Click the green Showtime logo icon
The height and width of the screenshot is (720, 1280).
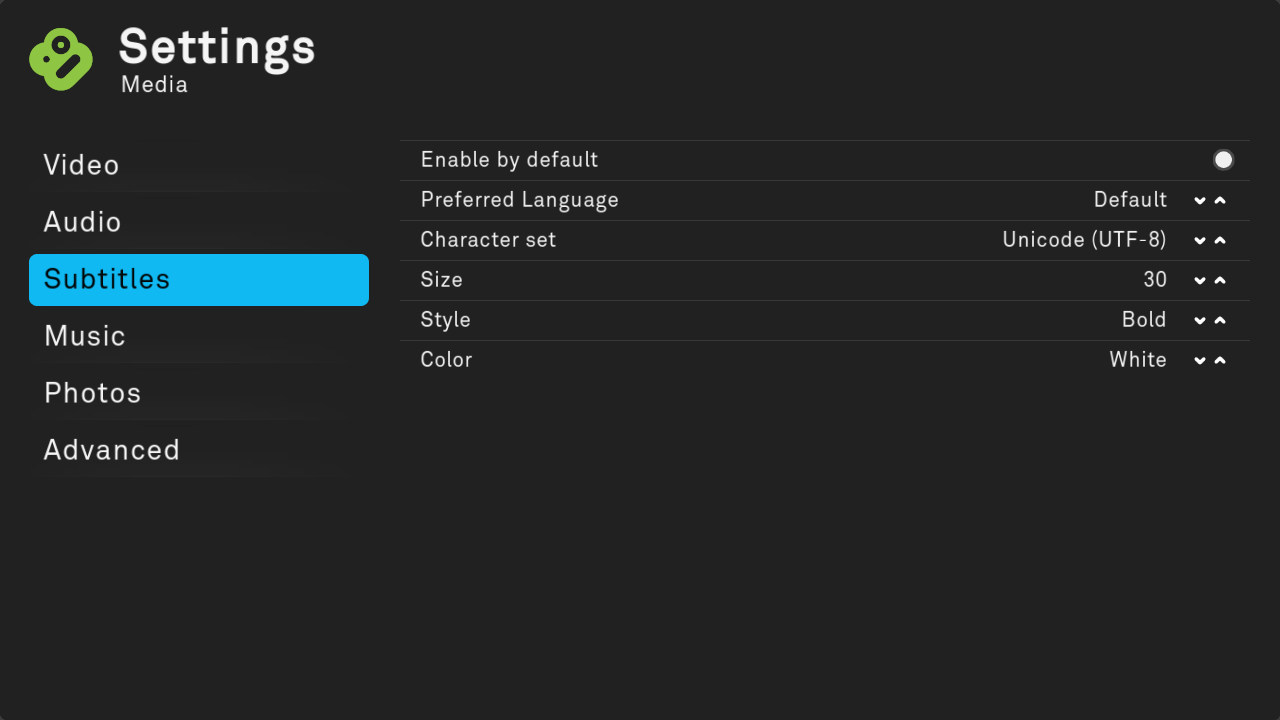point(61,59)
